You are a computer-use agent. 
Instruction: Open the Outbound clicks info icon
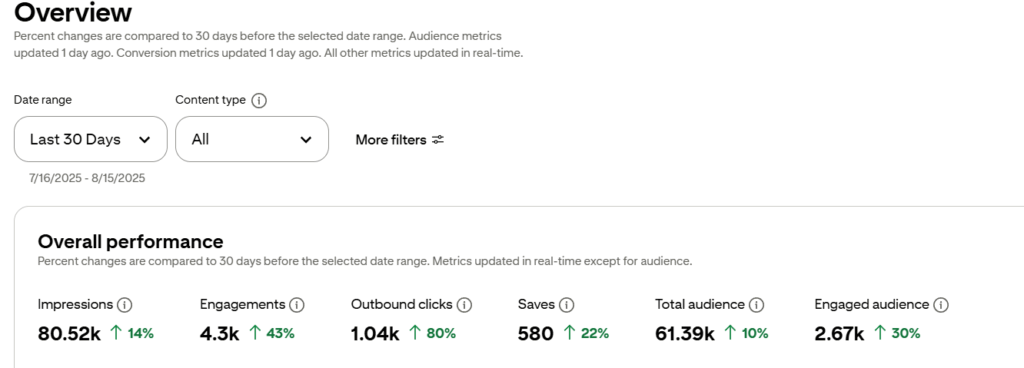click(464, 305)
